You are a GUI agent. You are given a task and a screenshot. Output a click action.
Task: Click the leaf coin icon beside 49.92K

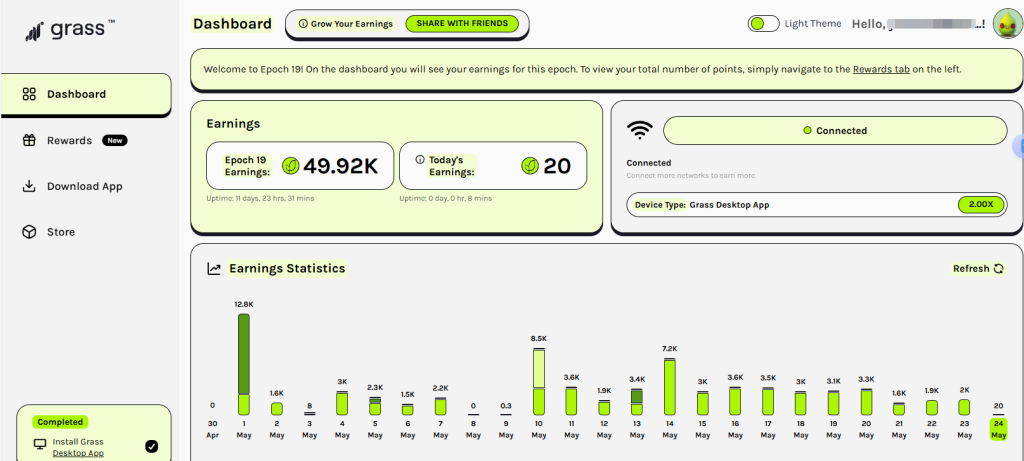(291, 166)
